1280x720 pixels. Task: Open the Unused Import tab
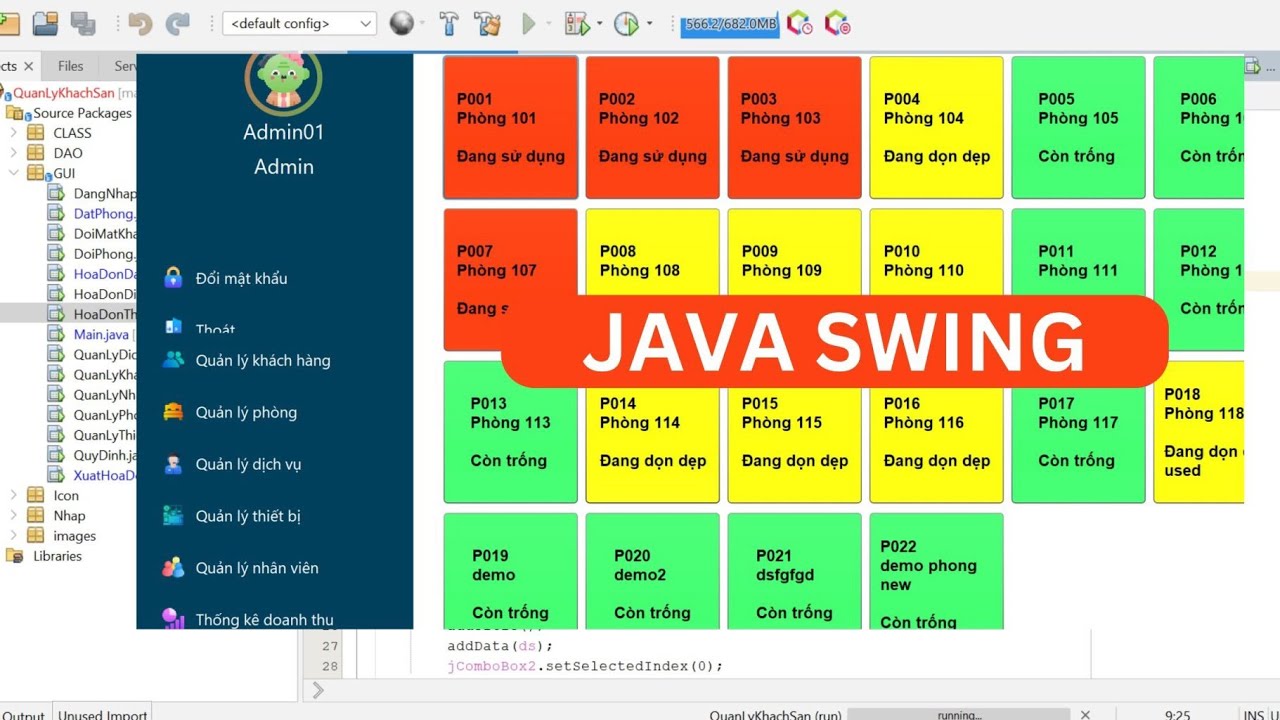click(102, 714)
